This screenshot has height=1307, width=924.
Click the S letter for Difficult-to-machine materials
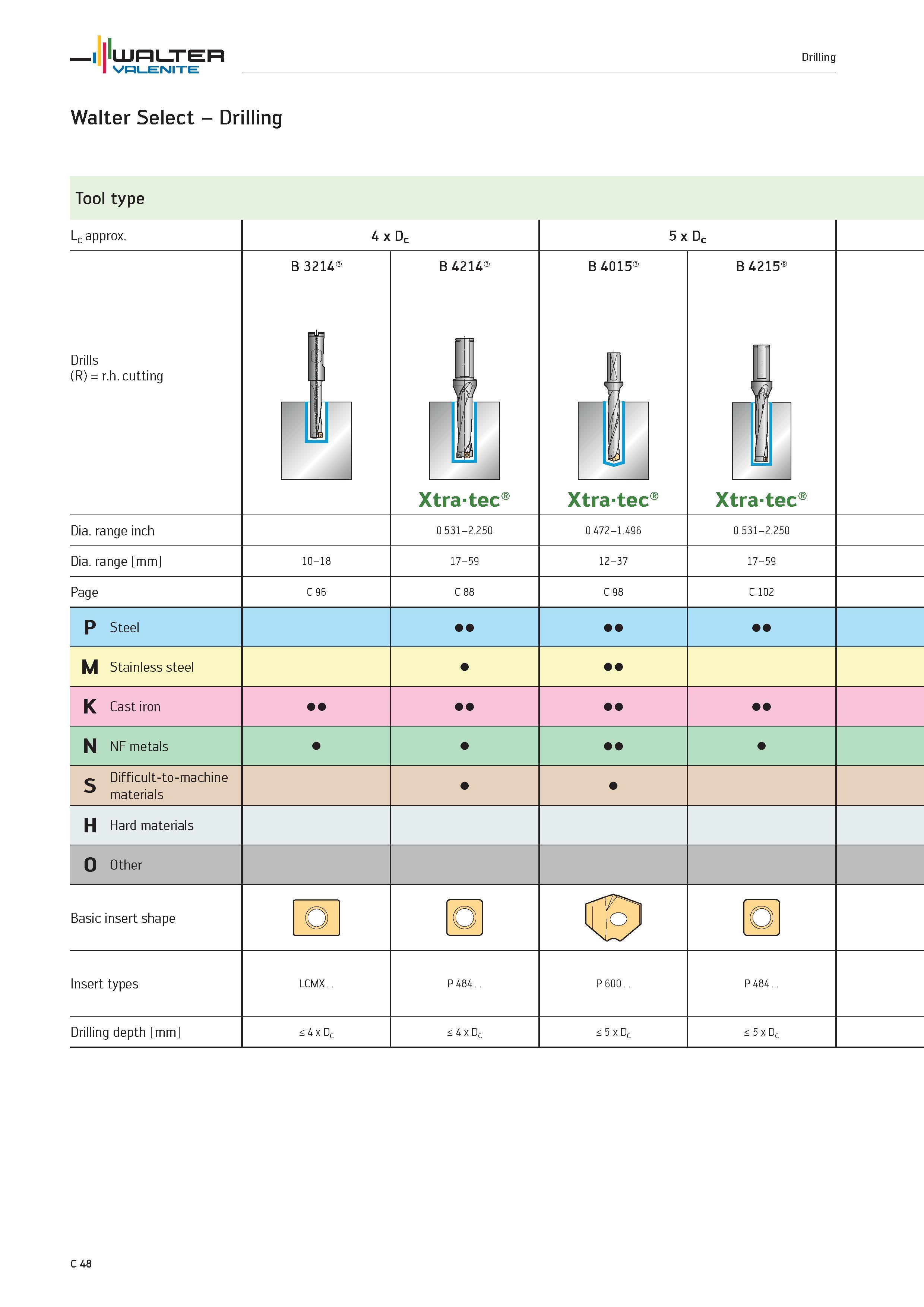click(x=90, y=785)
